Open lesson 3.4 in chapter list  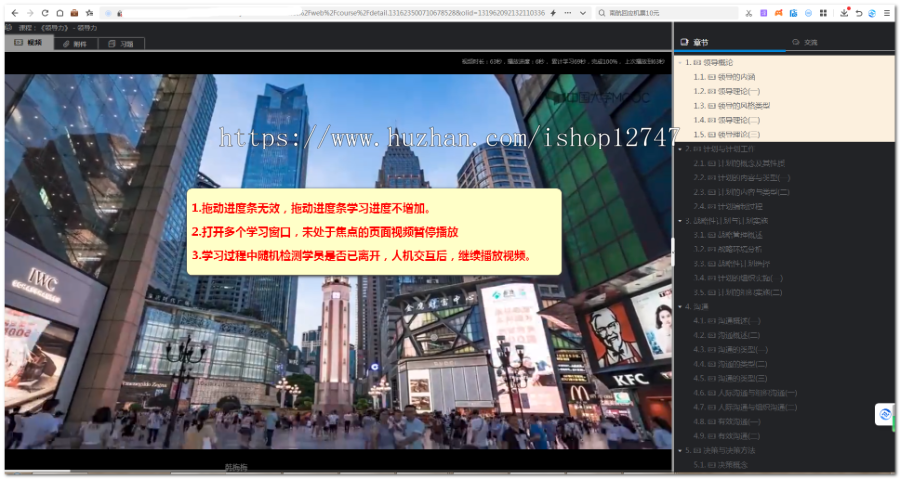tap(738, 278)
